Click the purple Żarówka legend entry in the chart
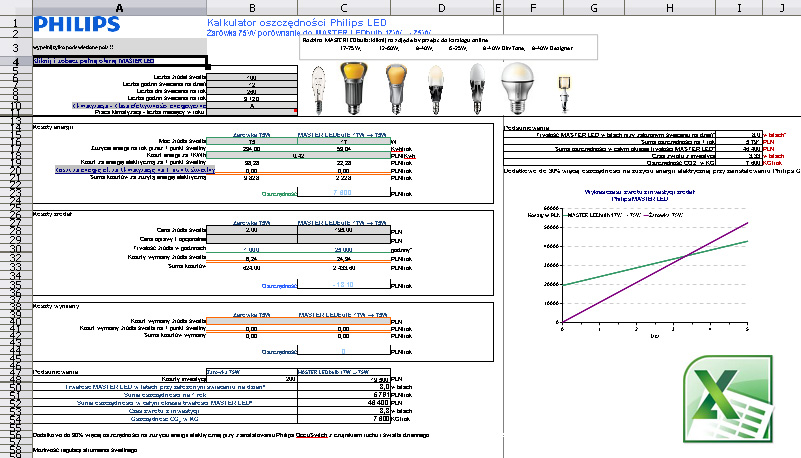 click(663, 215)
